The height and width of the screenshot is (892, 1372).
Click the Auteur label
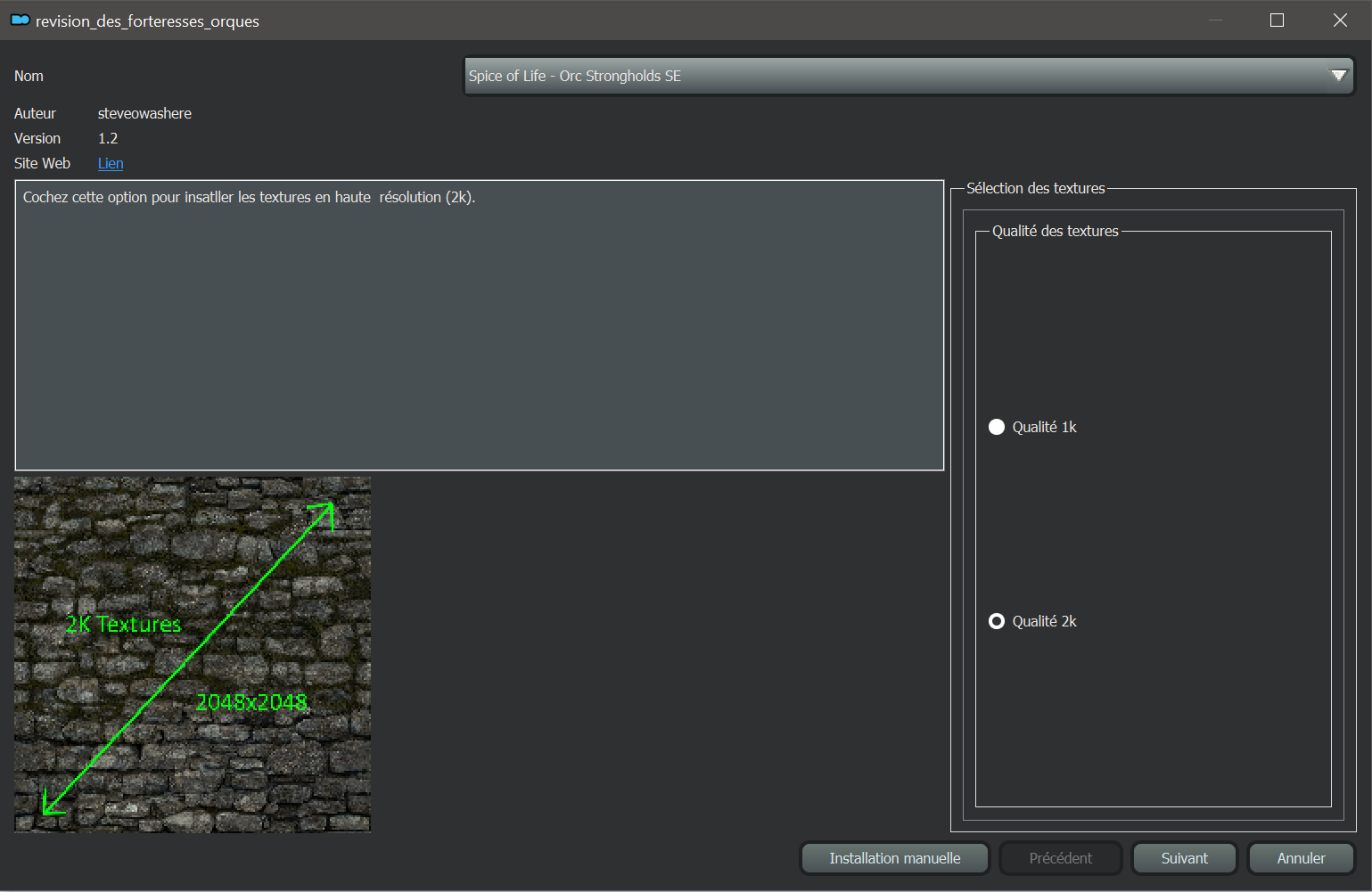tap(35, 113)
